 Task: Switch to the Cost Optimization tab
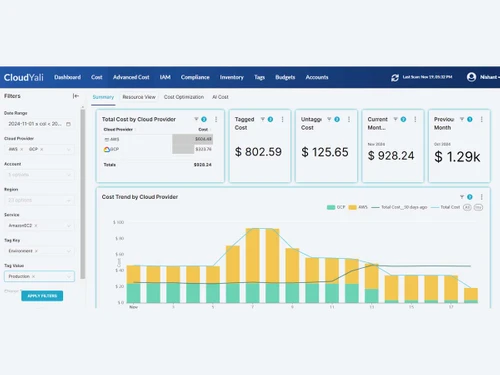click(x=184, y=97)
